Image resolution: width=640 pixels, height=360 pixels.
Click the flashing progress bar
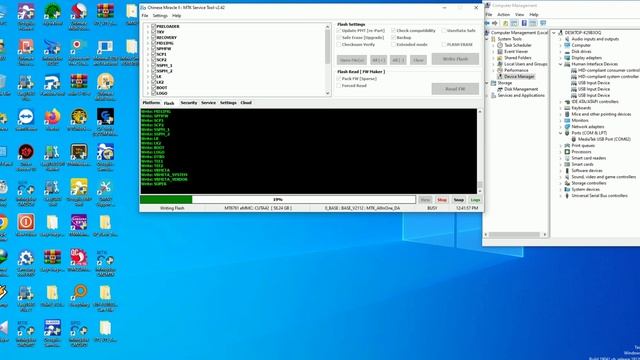click(278, 200)
